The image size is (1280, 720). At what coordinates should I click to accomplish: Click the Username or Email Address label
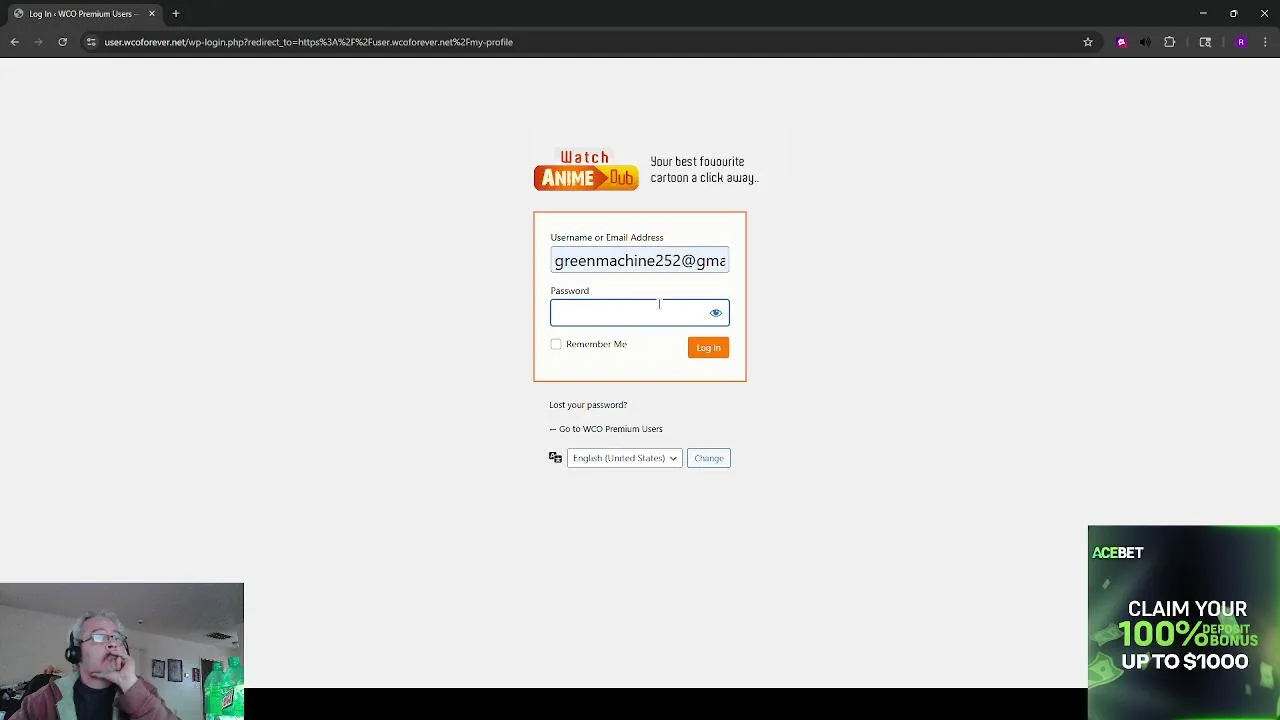(x=607, y=237)
